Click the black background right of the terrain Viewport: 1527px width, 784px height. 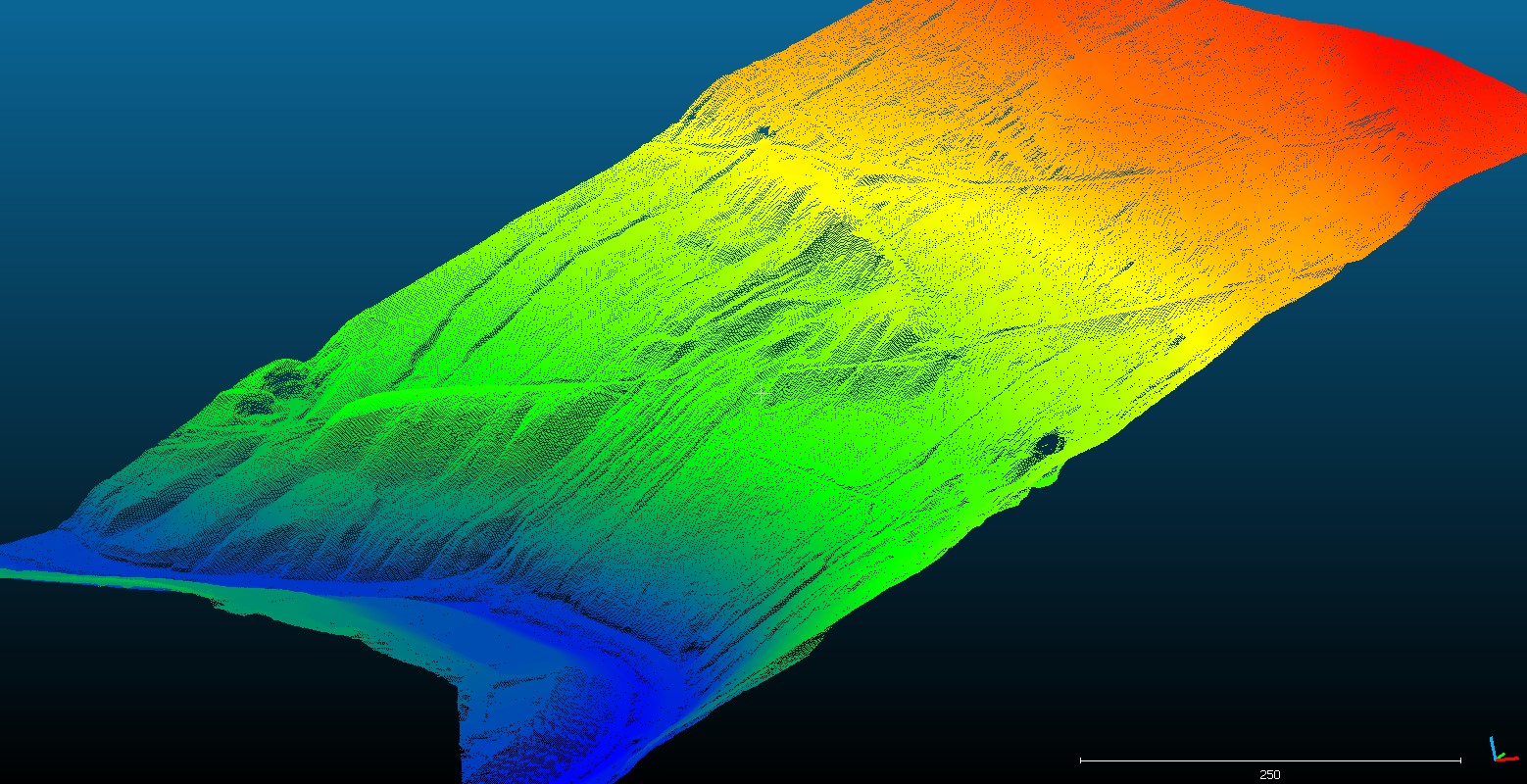coord(1323,539)
